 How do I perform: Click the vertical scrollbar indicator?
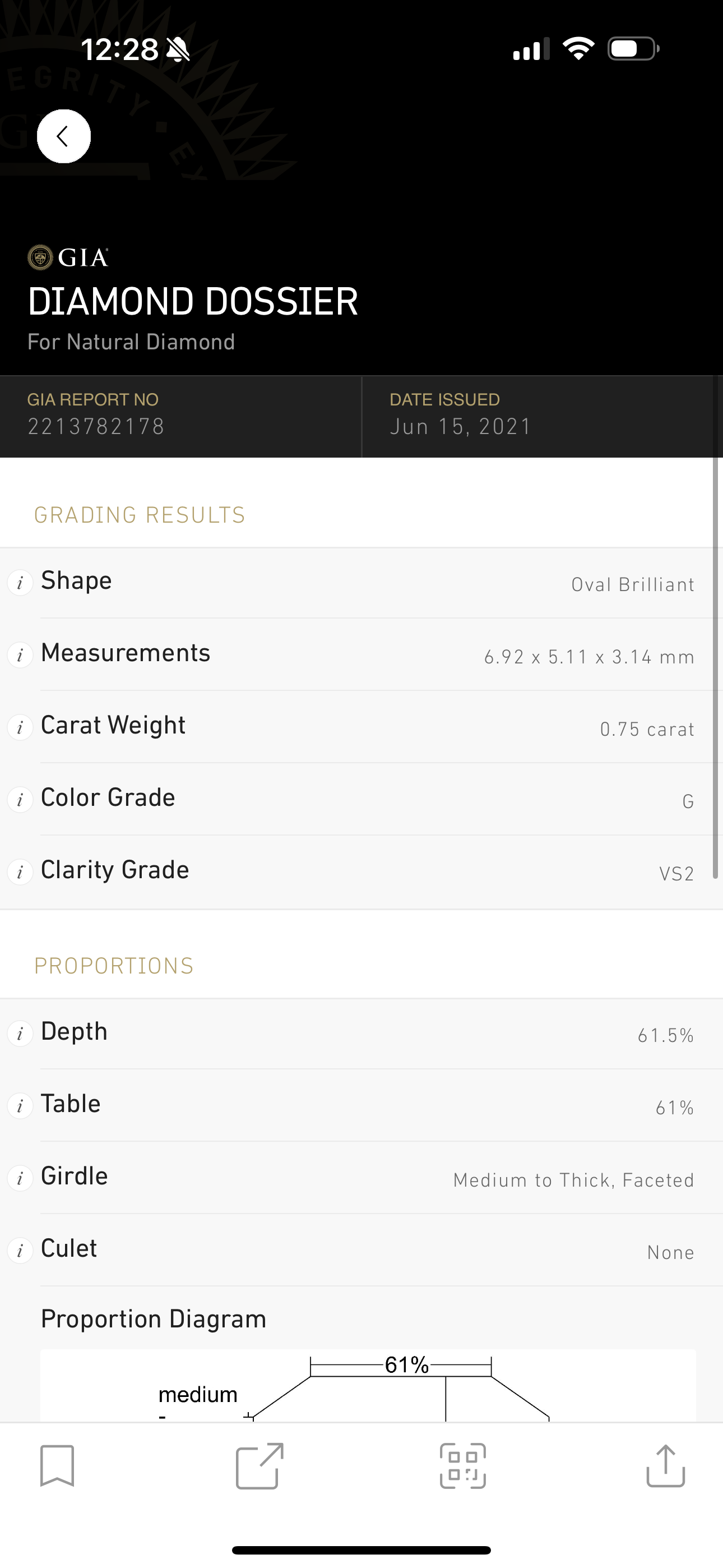pos(716,670)
